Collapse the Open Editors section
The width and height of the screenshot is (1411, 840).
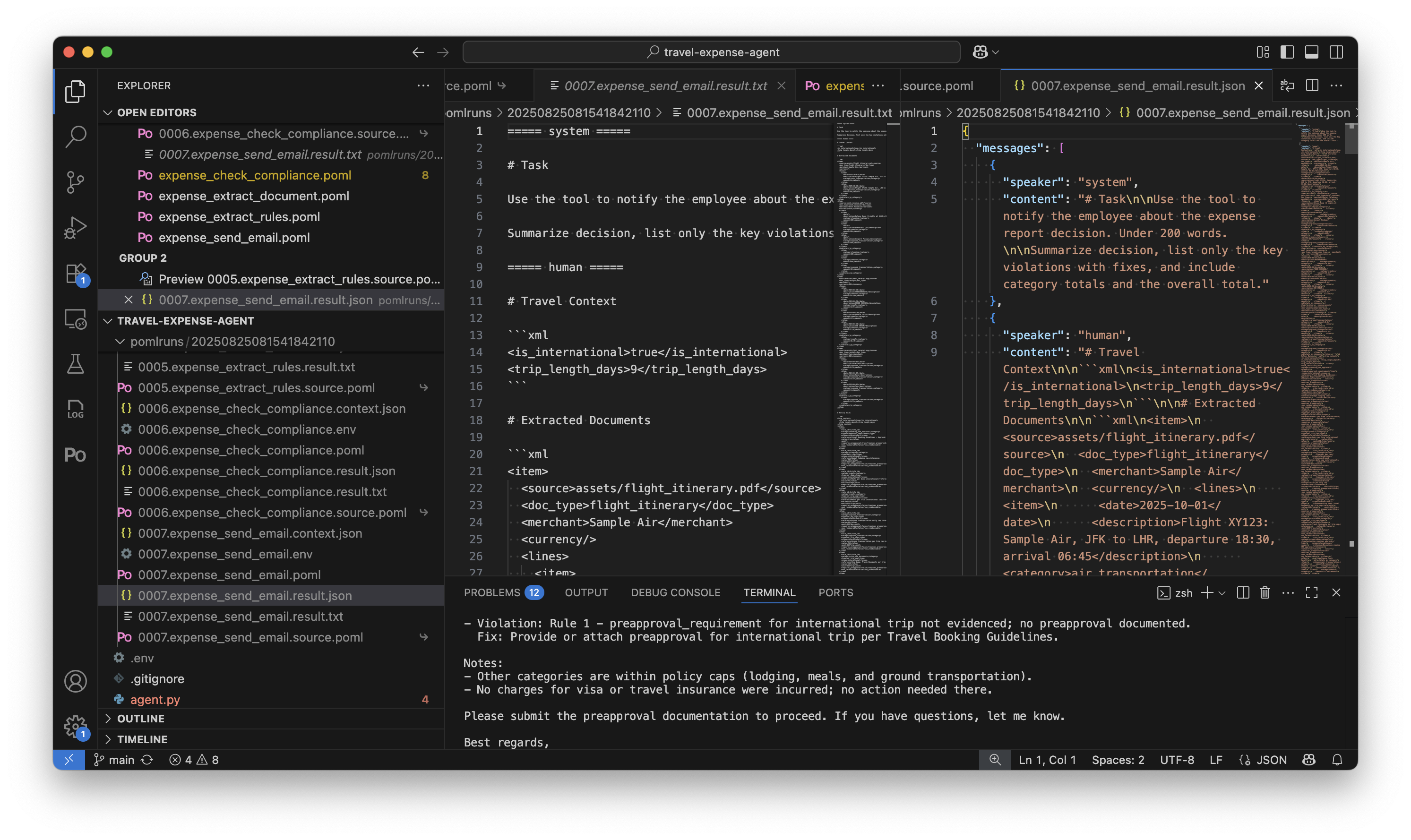click(108, 112)
